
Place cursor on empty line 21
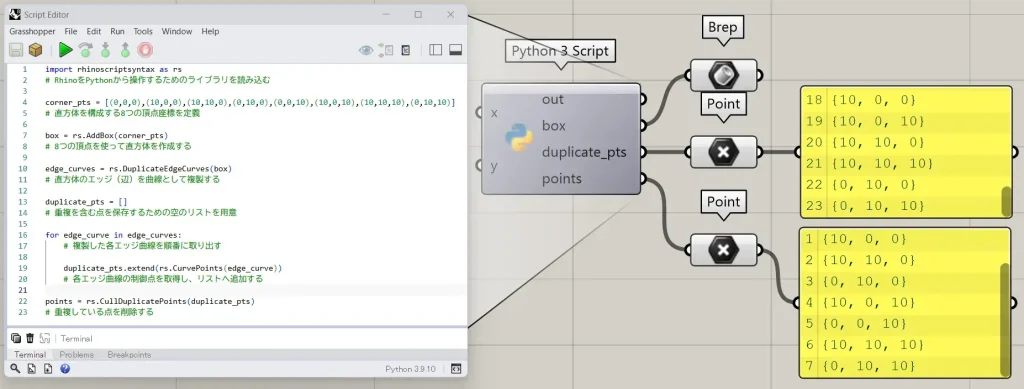click(x=255, y=290)
